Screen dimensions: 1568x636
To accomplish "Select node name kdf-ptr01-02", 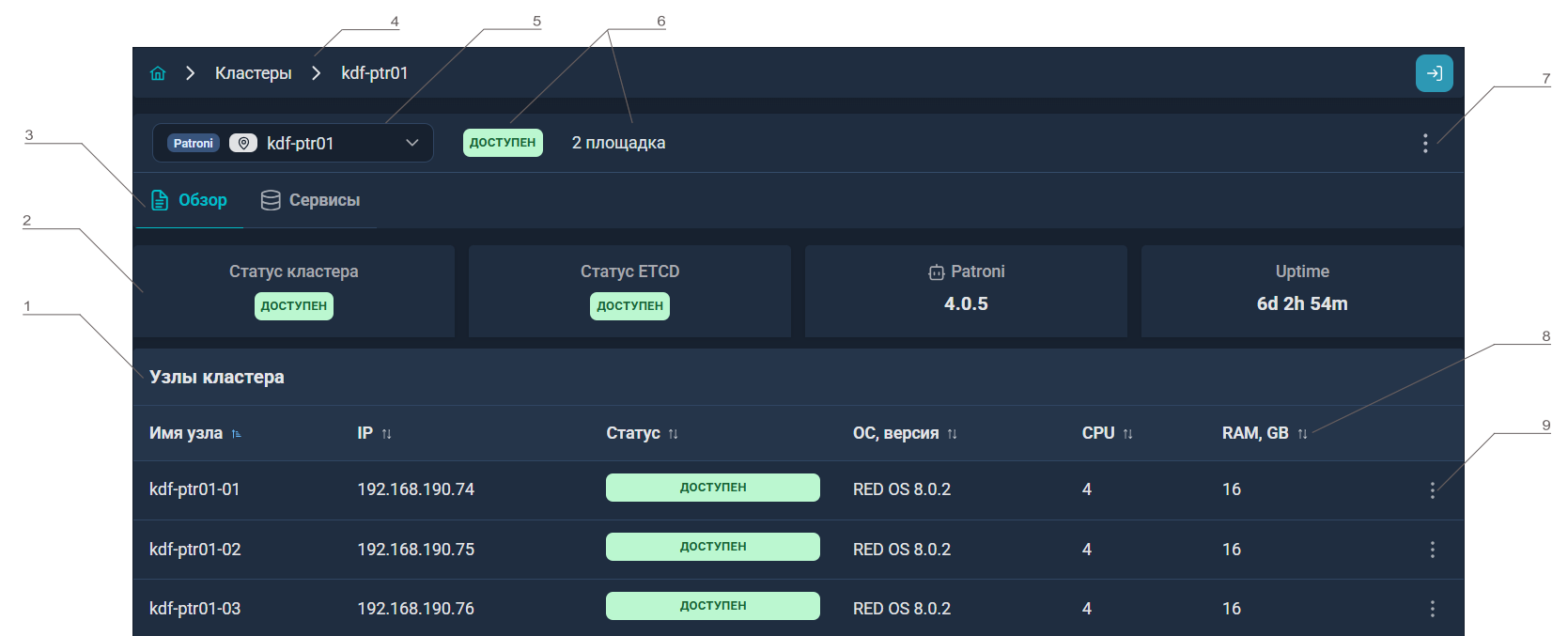I will tap(194, 550).
